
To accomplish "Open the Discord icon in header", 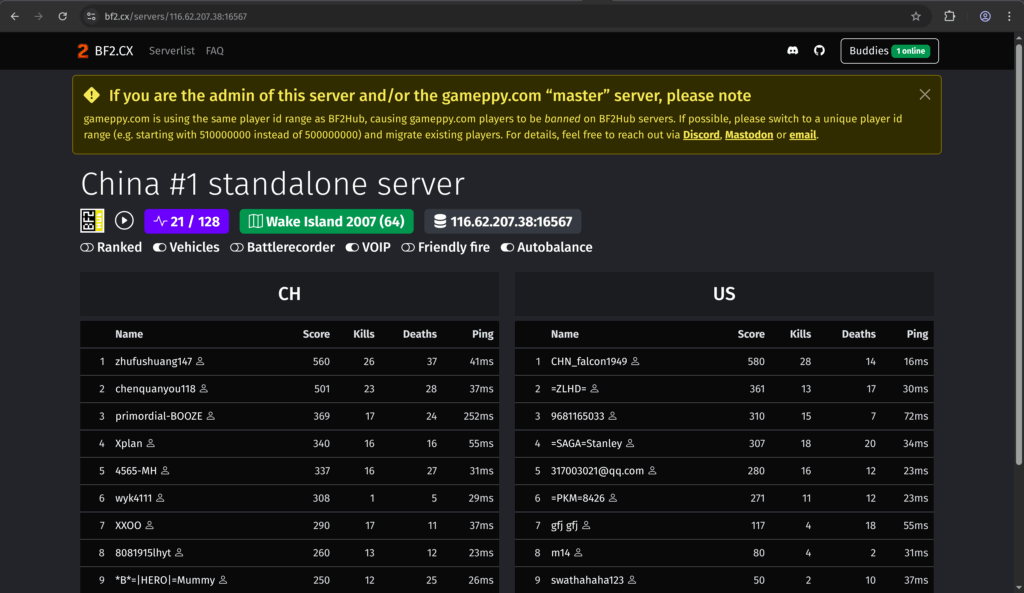I will pyautogui.click(x=793, y=51).
